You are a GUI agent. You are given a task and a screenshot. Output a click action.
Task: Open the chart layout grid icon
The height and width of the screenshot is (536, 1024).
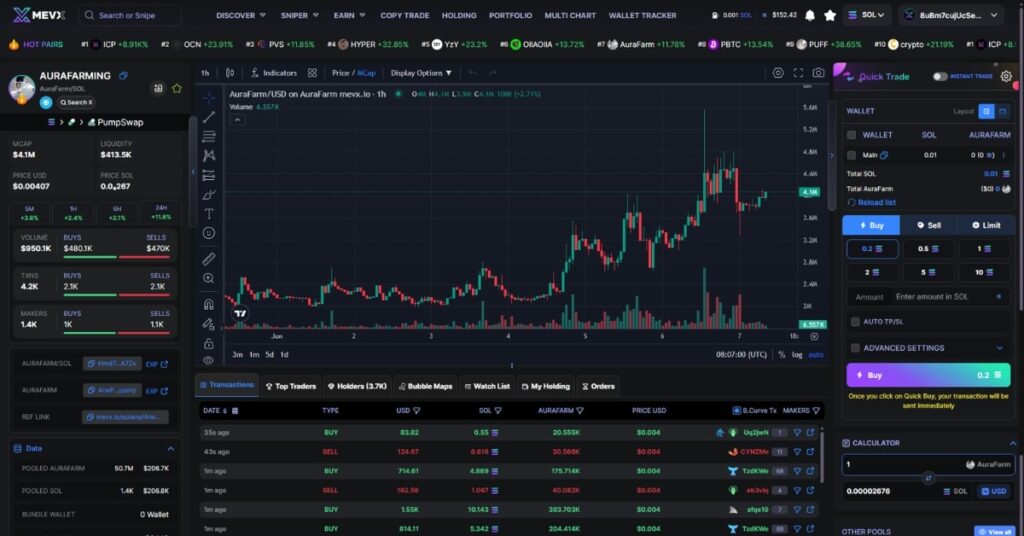(312, 73)
